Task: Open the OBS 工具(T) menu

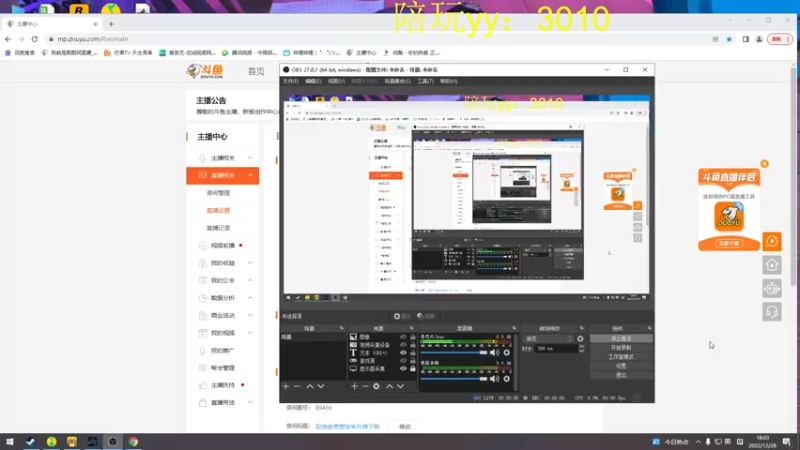Action: click(x=426, y=81)
